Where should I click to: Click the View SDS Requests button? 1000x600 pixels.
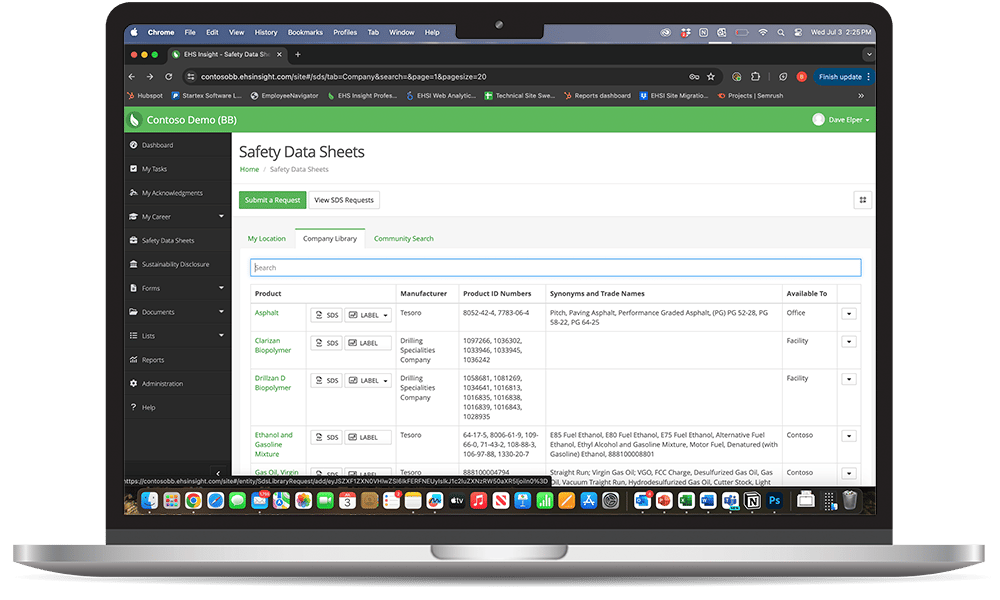[x=344, y=200]
